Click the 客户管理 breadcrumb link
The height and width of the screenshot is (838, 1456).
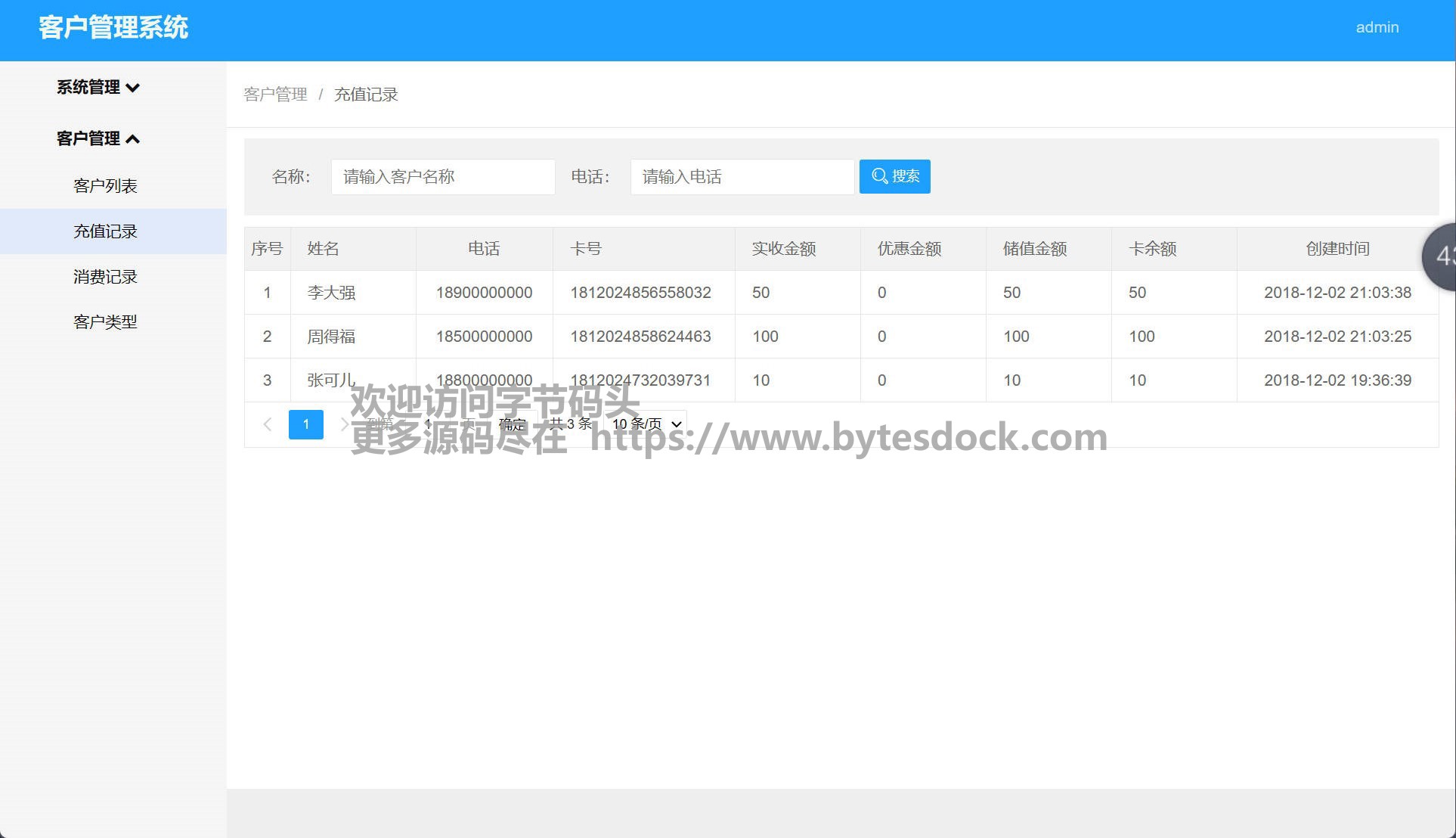(275, 95)
